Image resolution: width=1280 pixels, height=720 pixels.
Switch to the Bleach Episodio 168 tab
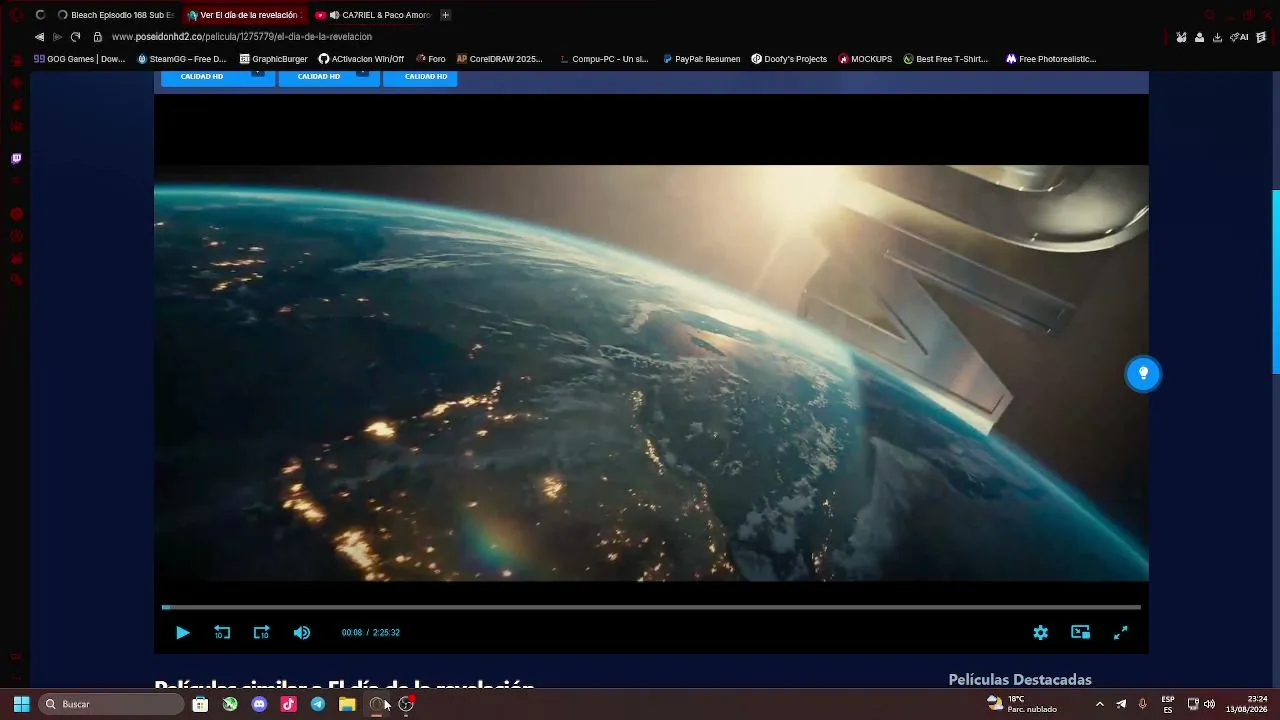click(x=115, y=15)
